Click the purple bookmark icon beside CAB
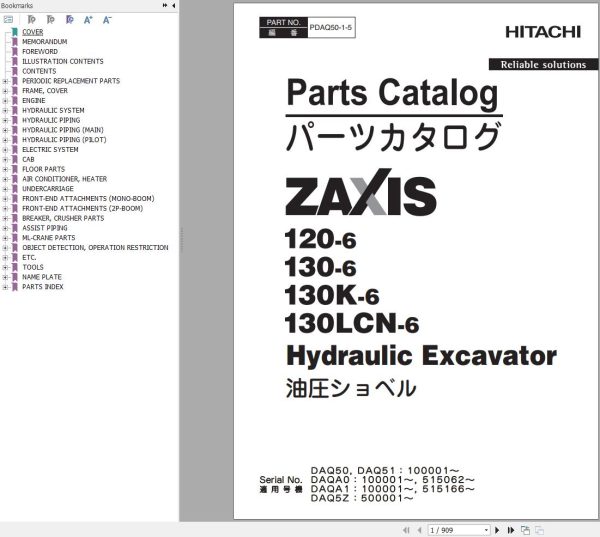This screenshot has height=537, width=600. (15, 160)
